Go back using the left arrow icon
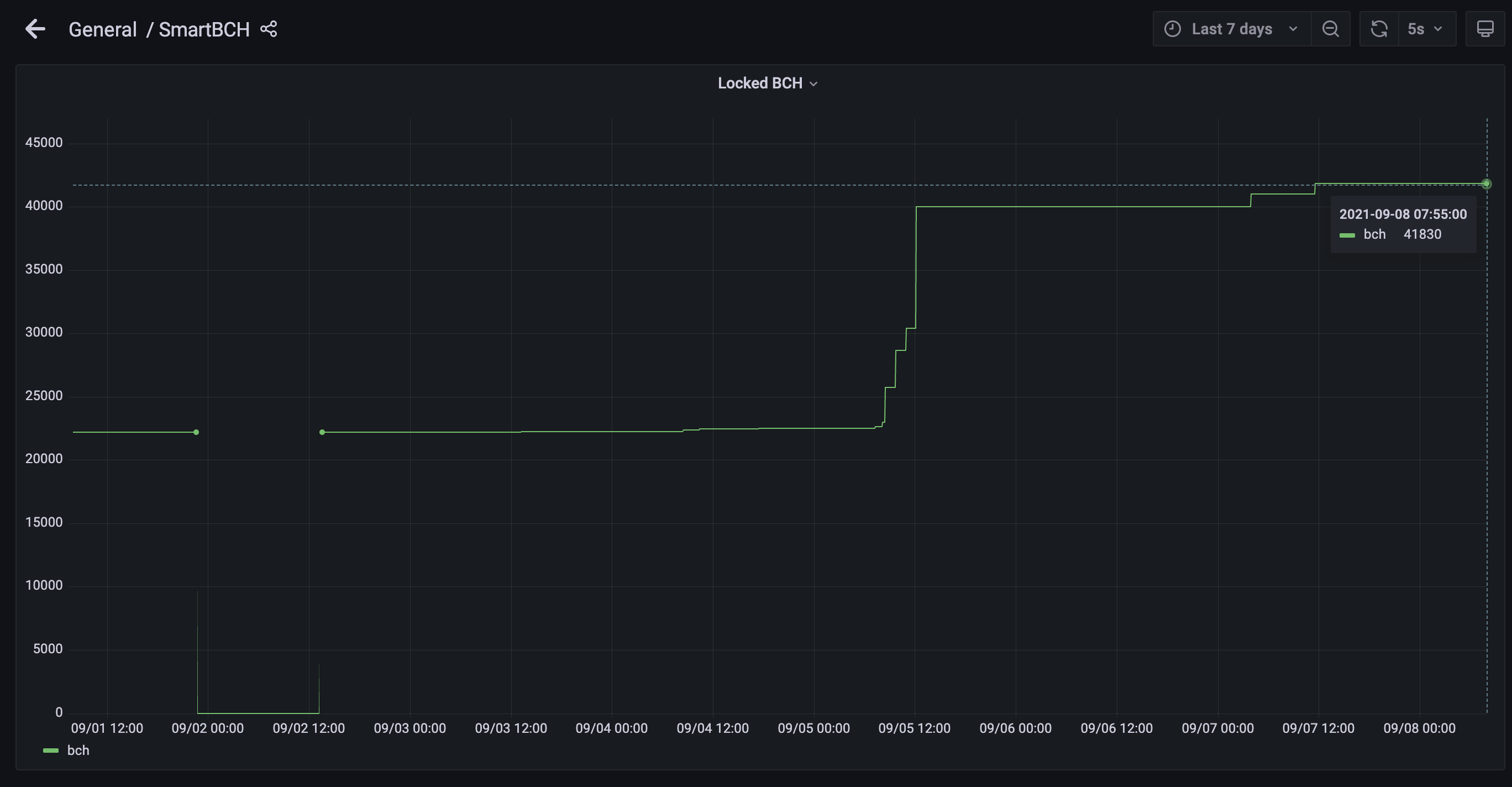1512x787 pixels. point(35,29)
